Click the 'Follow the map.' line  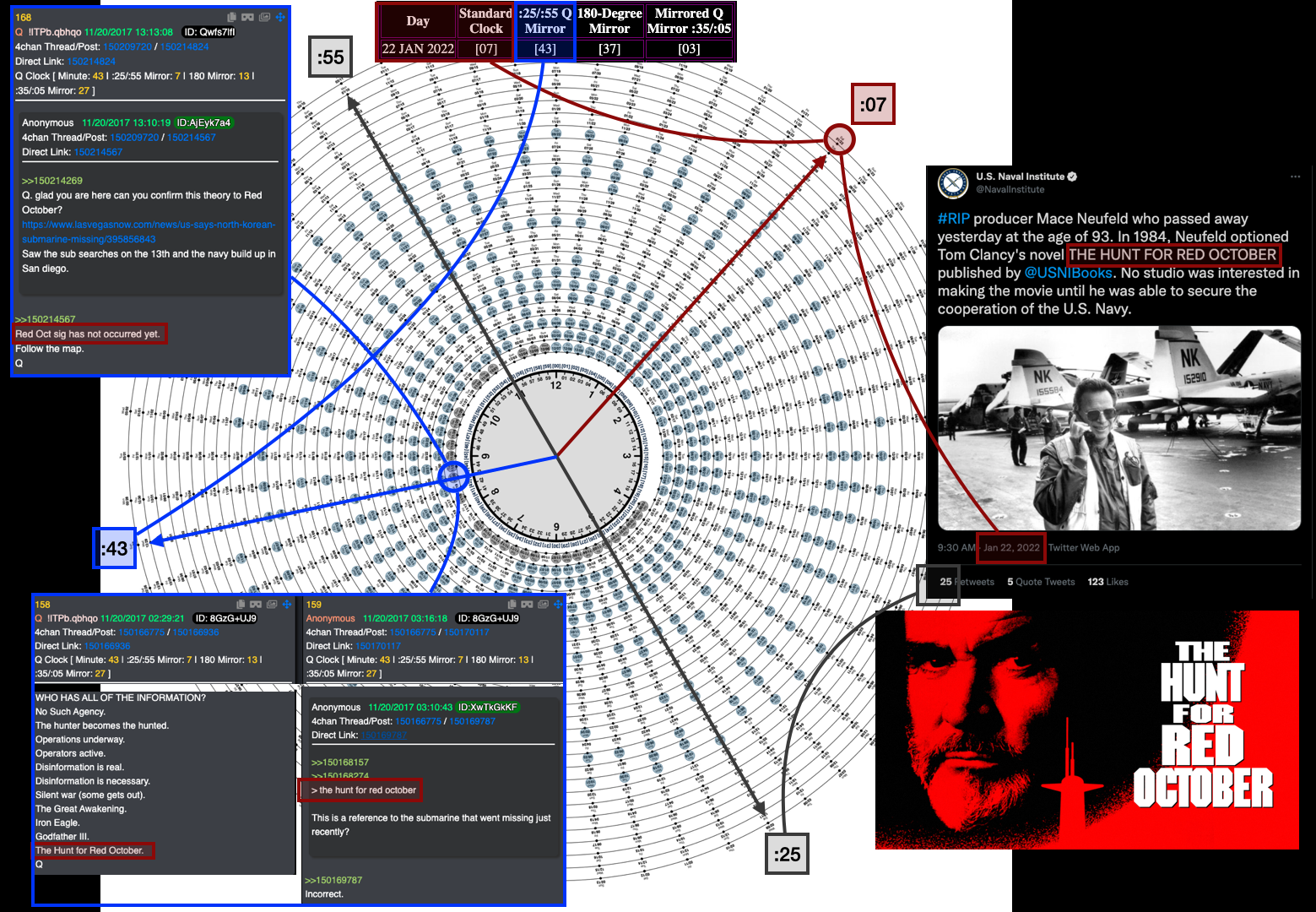tap(49, 349)
